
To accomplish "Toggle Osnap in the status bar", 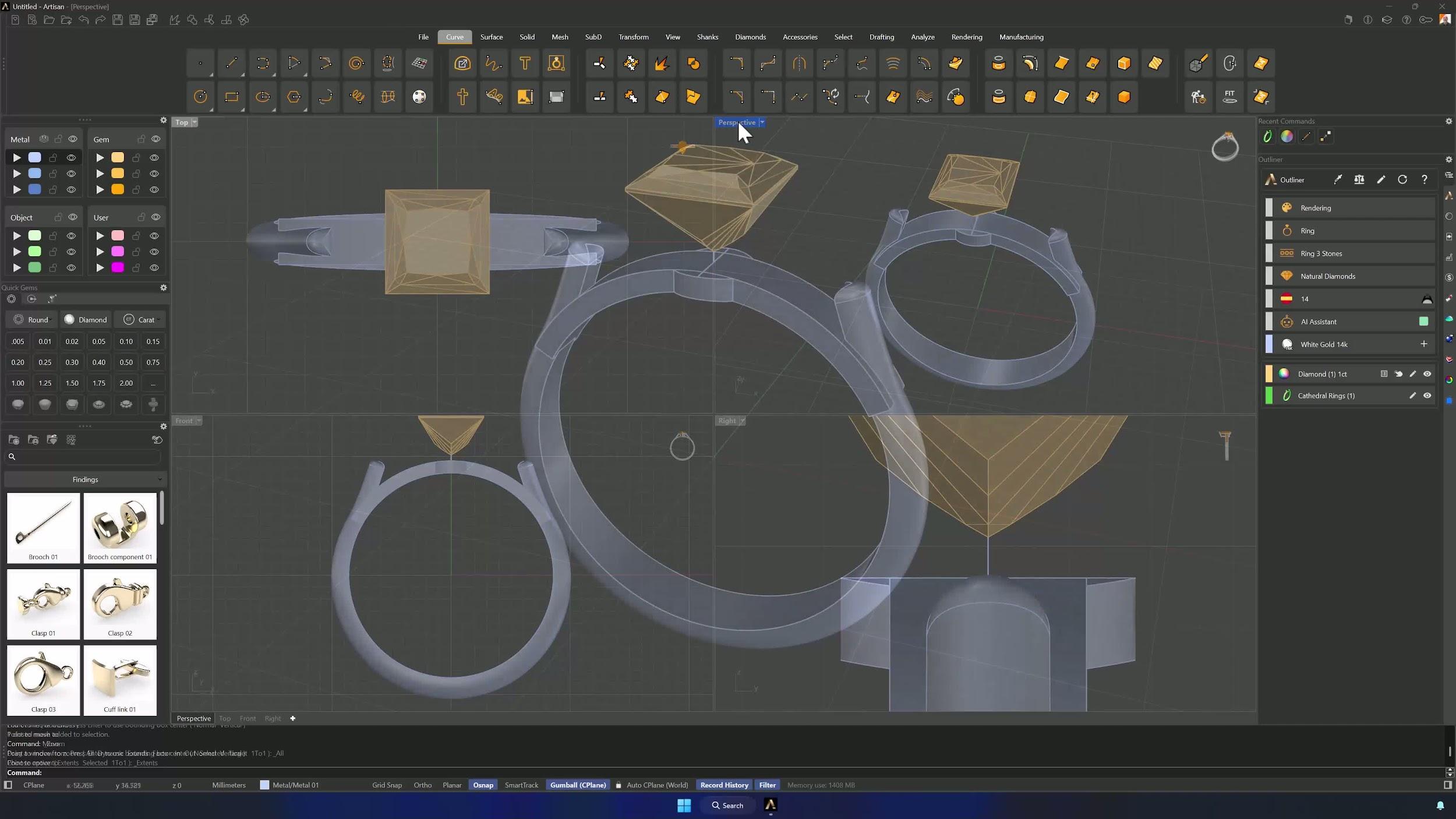I will [483, 785].
